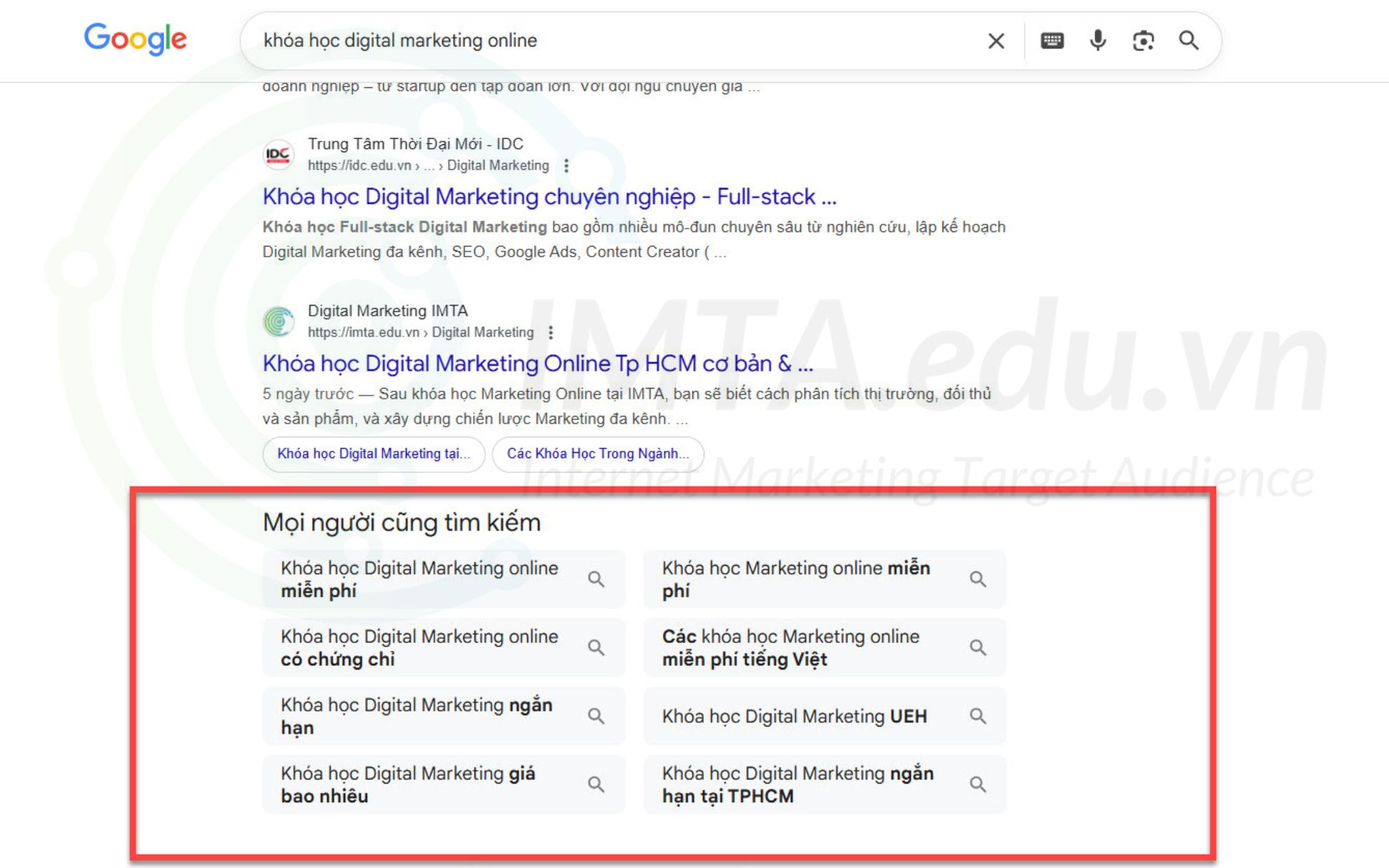Select suggestion 'Khóa học Digital Marketing ngắn hạn'
1389x868 pixels.
(444, 716)
